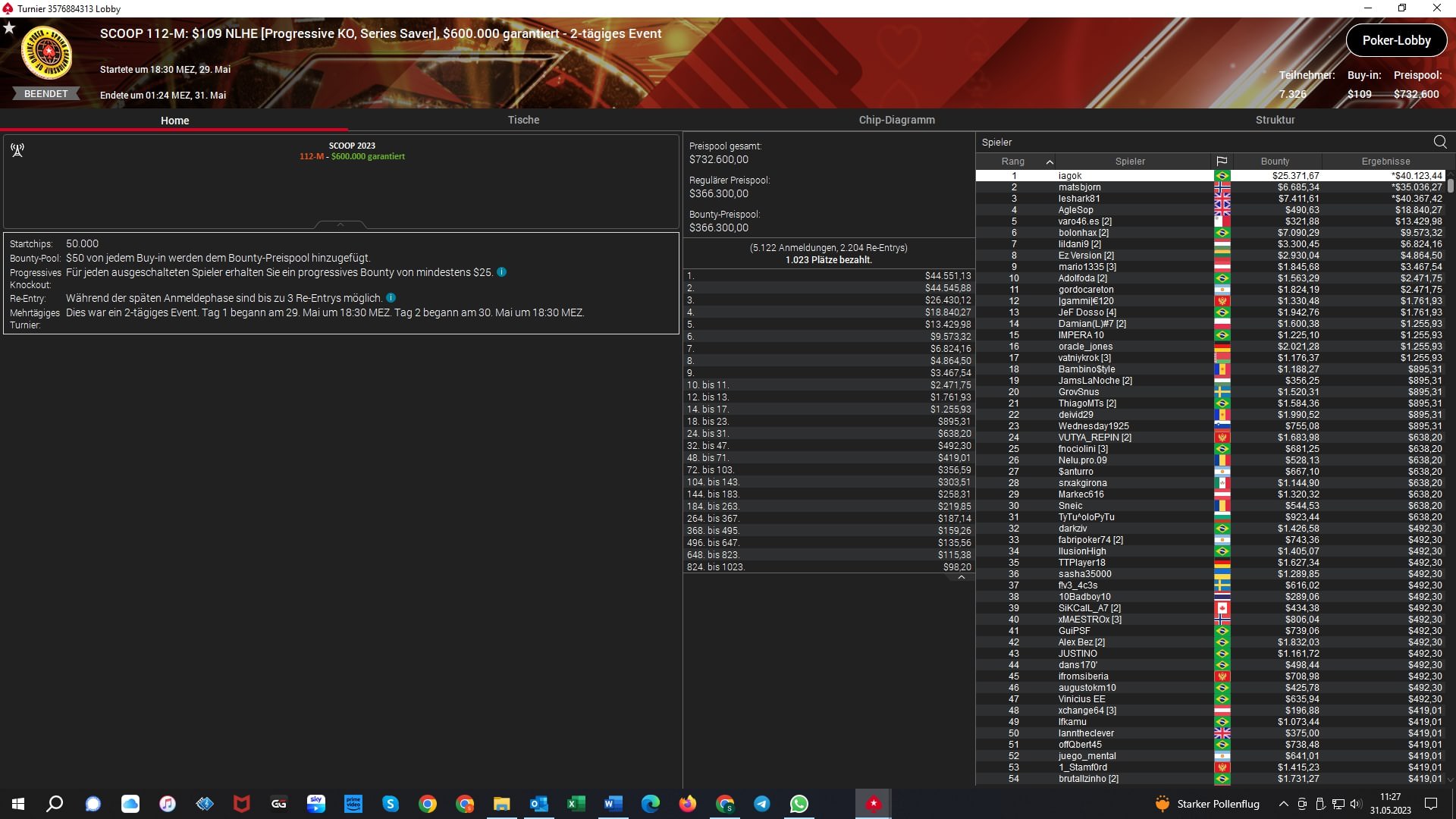The width and height of the screenshot is (1456, 819).
Task: Select player row gordocareton
Action: point(1210,290)
